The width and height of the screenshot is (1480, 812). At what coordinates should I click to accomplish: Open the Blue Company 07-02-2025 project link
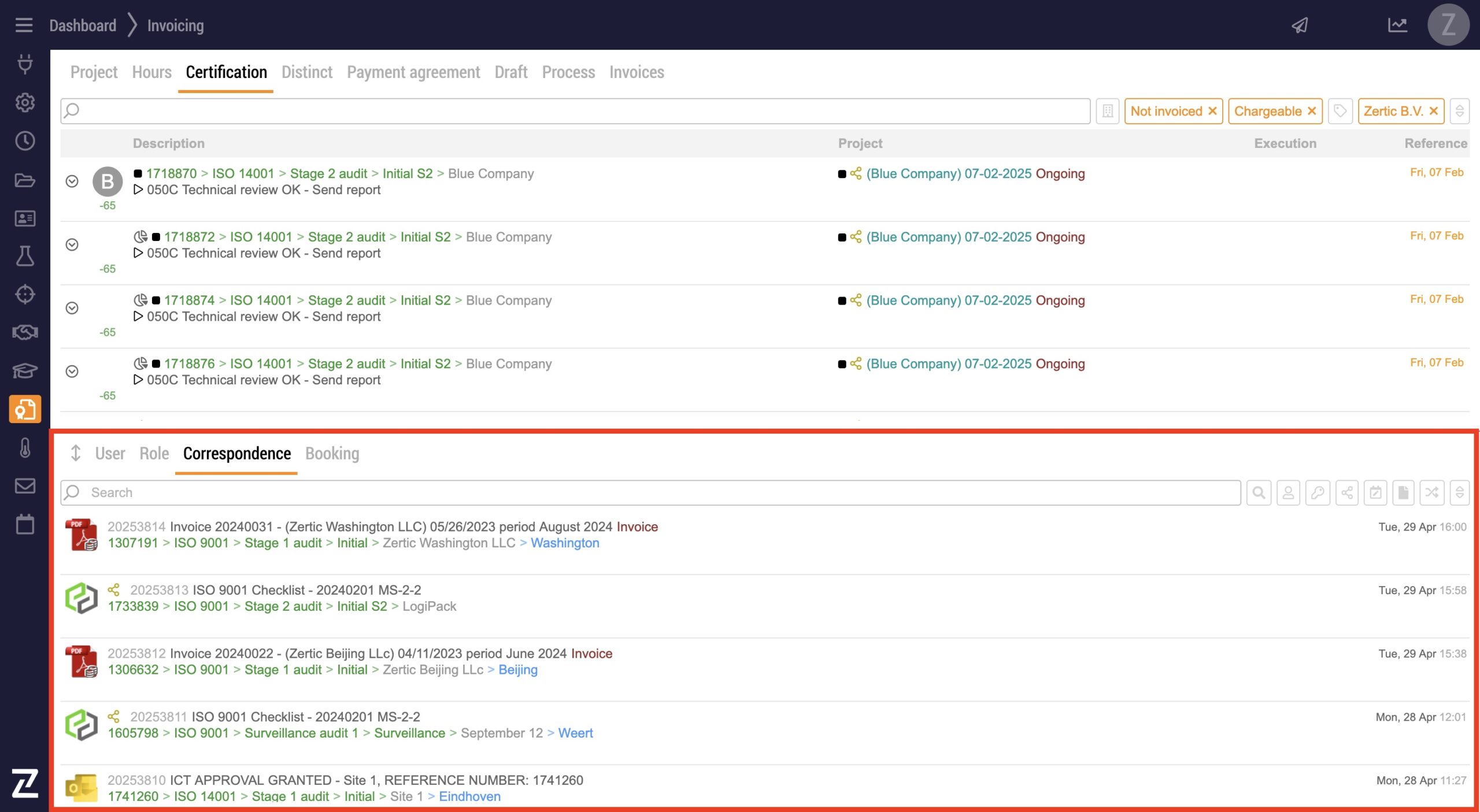click(x=948, y=174)
